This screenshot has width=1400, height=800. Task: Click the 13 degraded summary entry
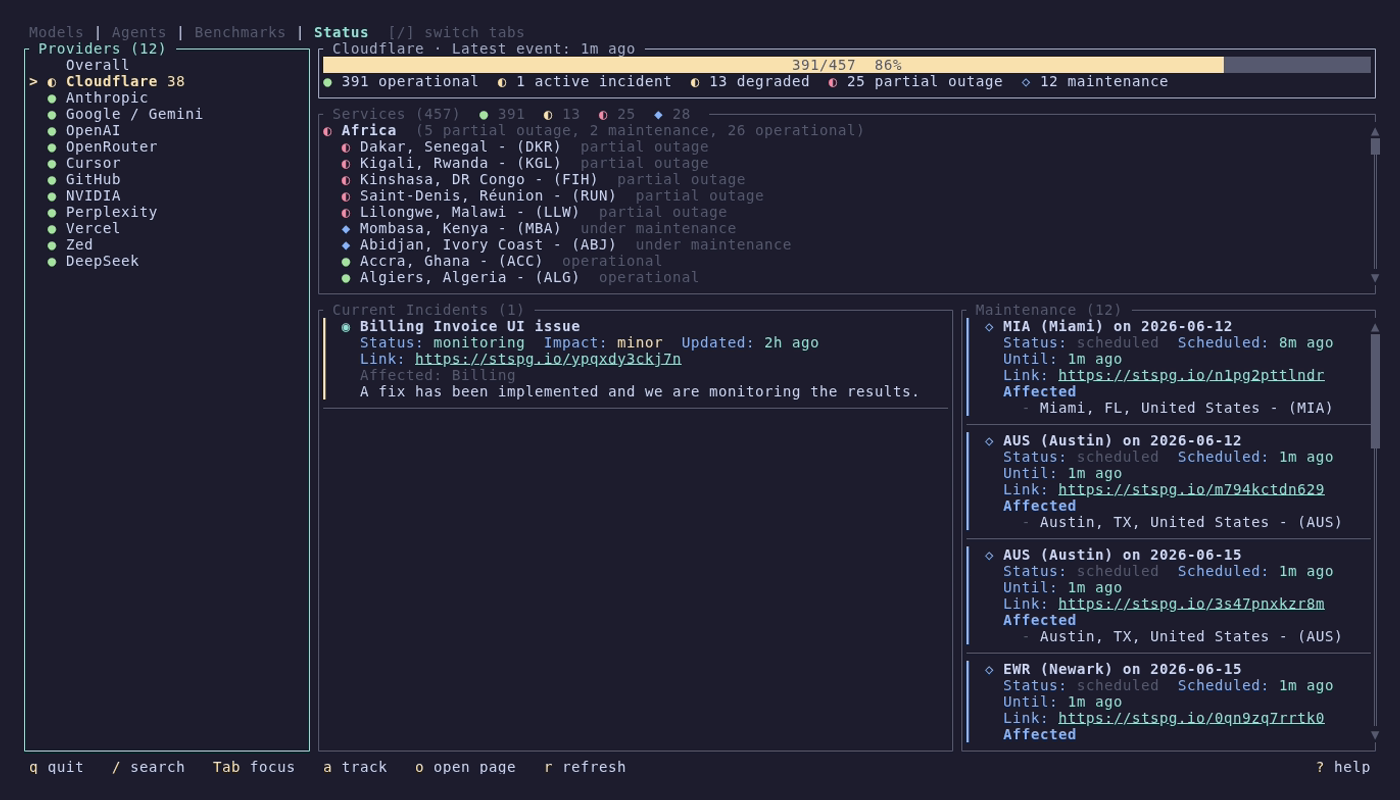tap(750, 81)
